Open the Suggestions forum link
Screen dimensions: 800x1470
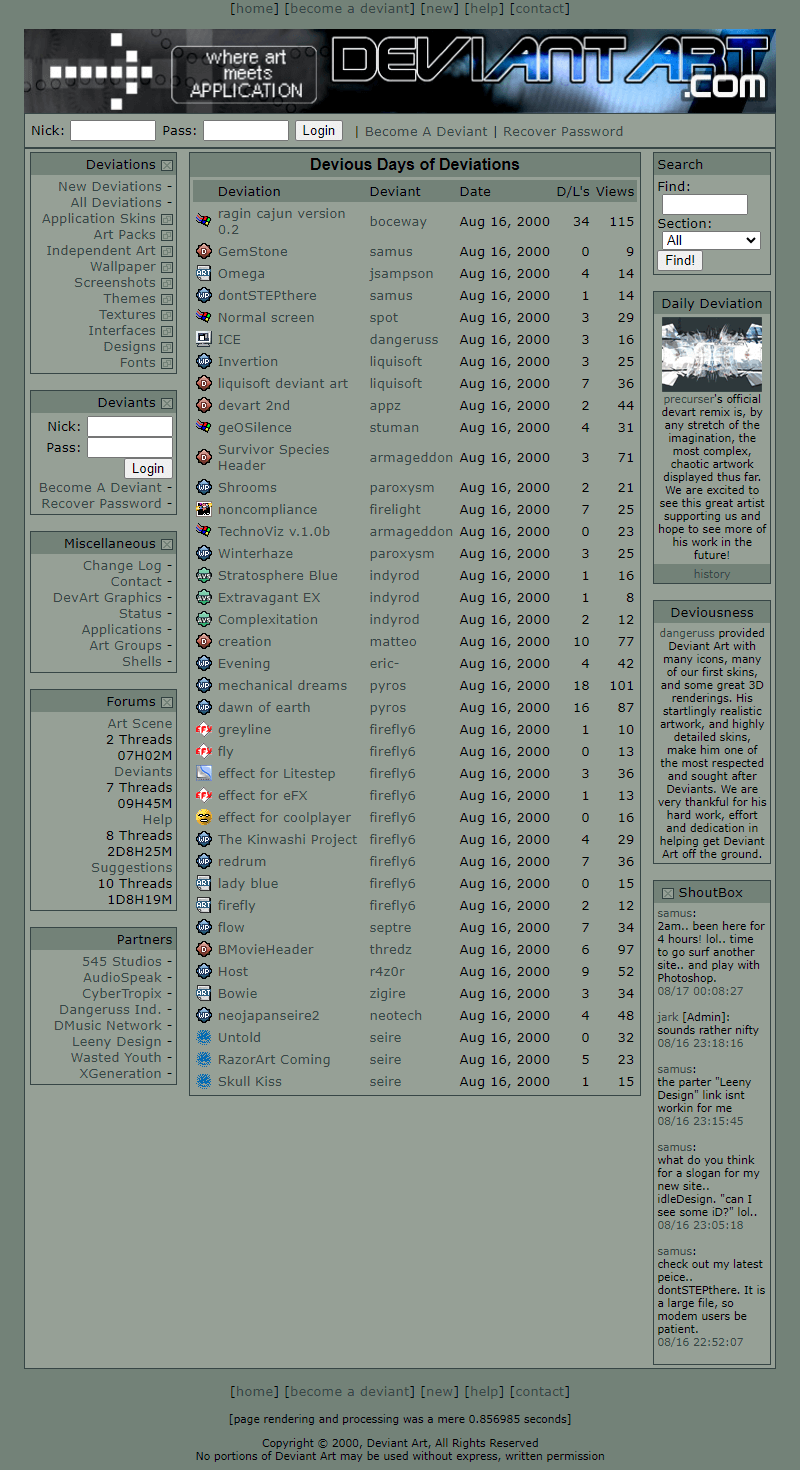tap(132, 867)
